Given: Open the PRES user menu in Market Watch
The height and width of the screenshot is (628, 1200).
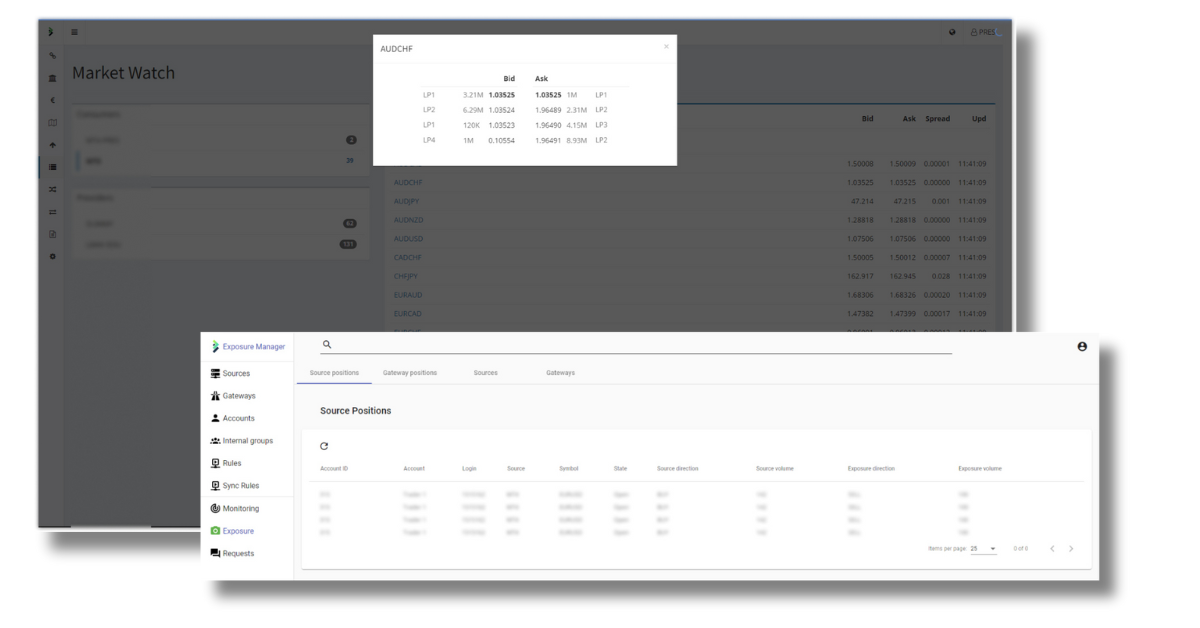Looking at the screenshot, I should click(986, 32).
